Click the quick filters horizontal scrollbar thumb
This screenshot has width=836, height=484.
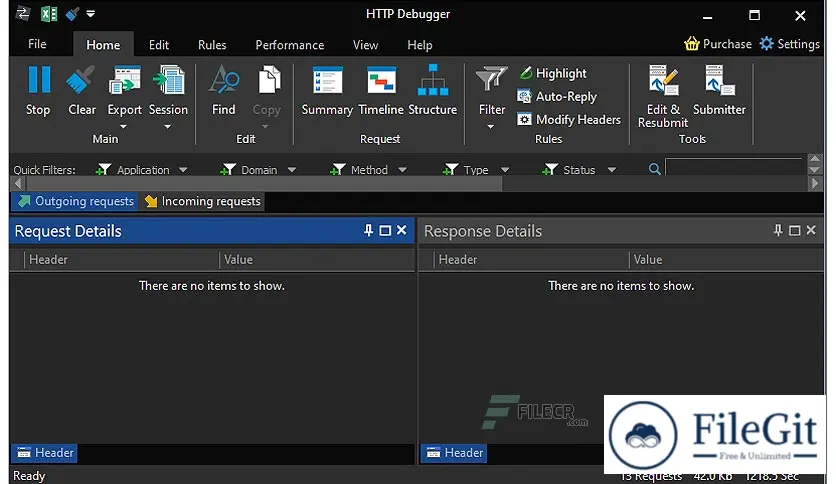tap(264, 183)
